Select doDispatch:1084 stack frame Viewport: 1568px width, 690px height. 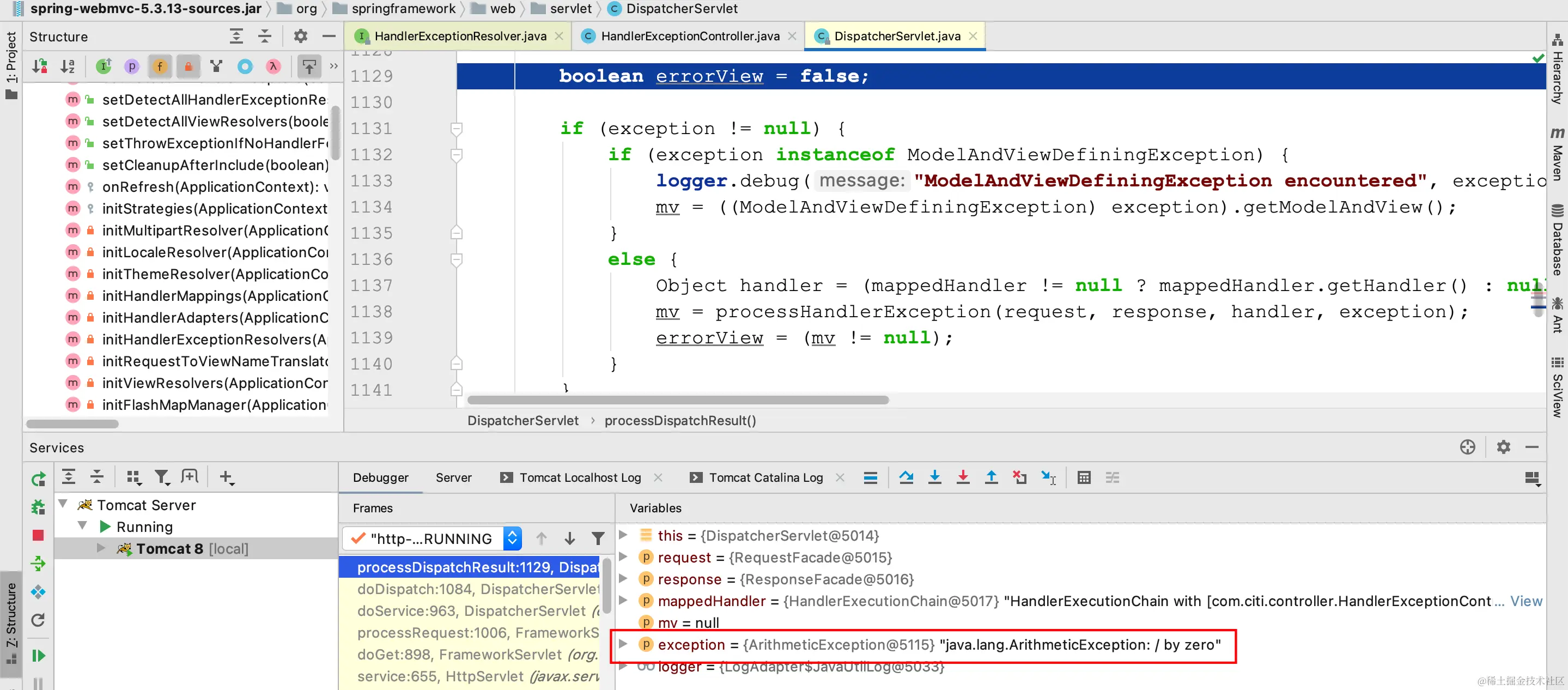pyautogui.click(x=477, y=589)
